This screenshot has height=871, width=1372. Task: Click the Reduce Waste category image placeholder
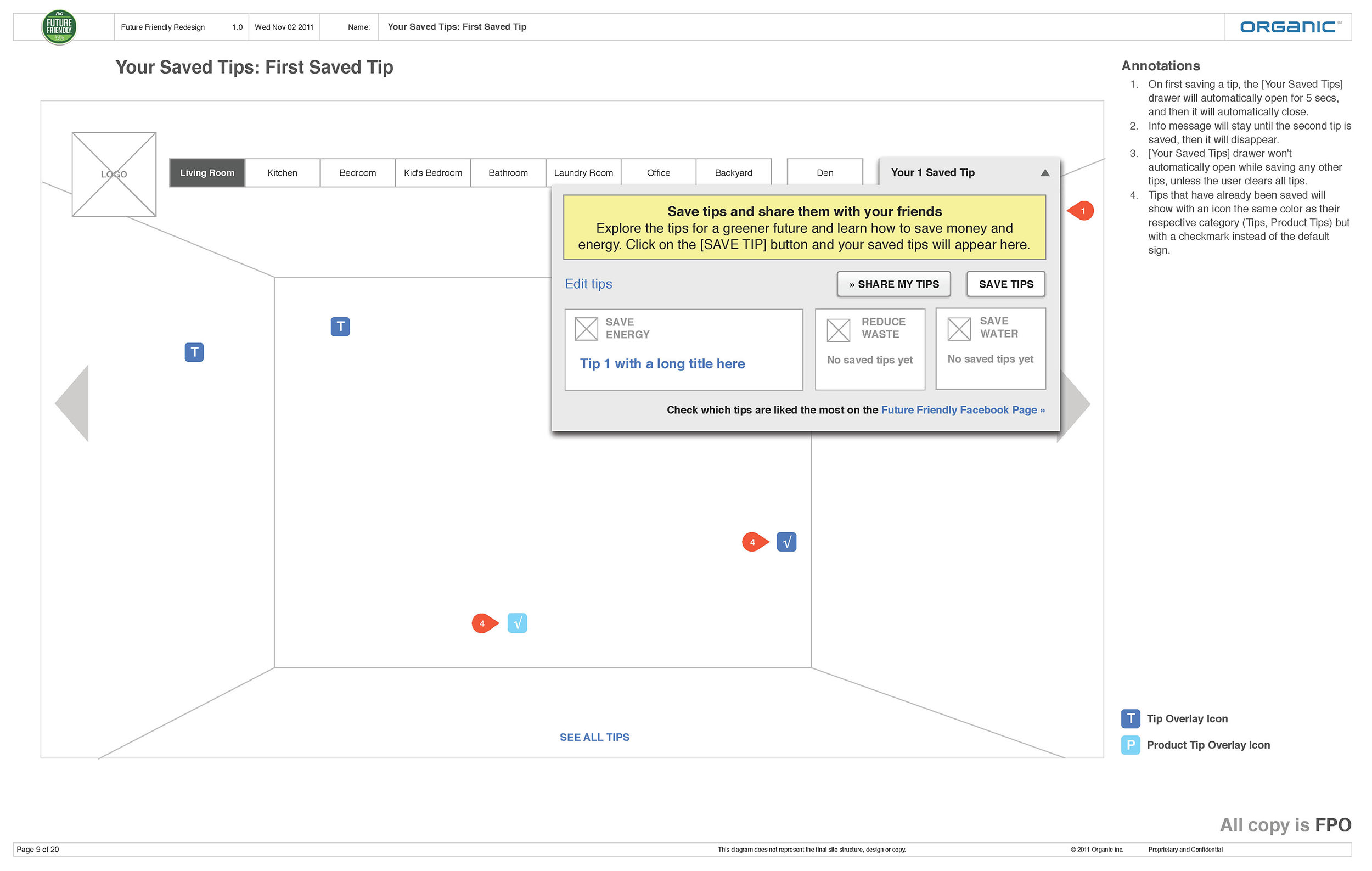(838, 330)
